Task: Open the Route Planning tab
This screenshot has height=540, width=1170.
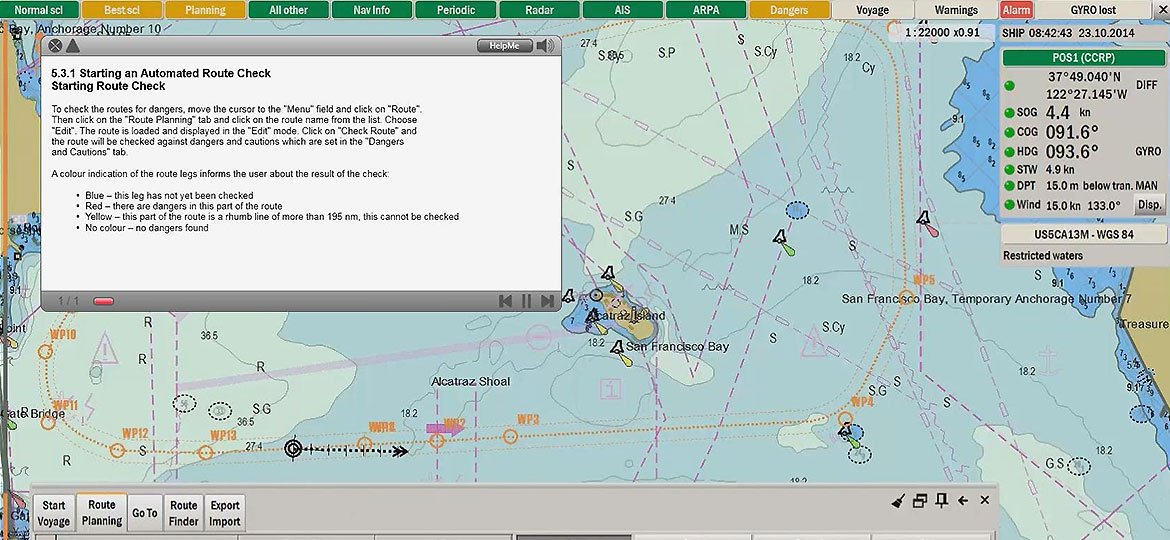Action: (x=102, y=513)
